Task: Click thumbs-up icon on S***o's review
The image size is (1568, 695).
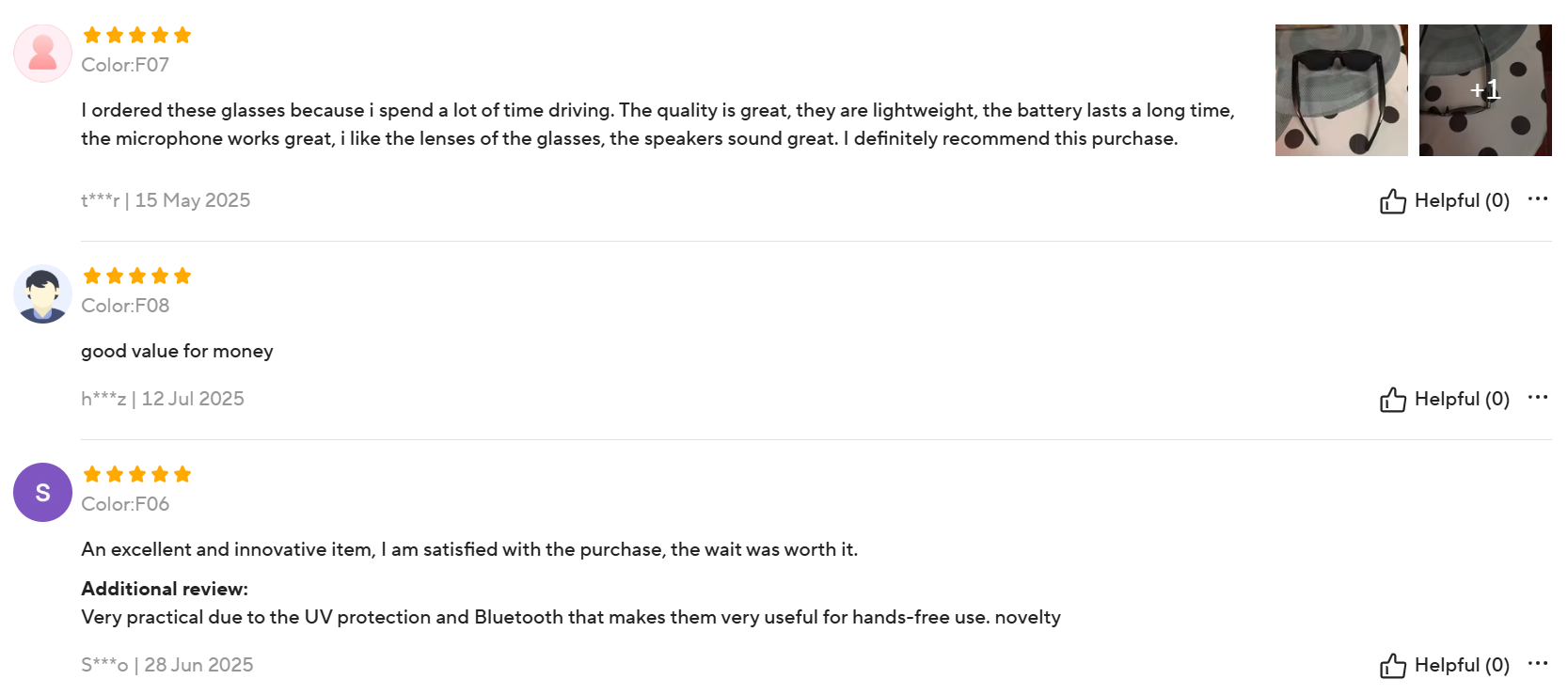Action: point(1392,666)
